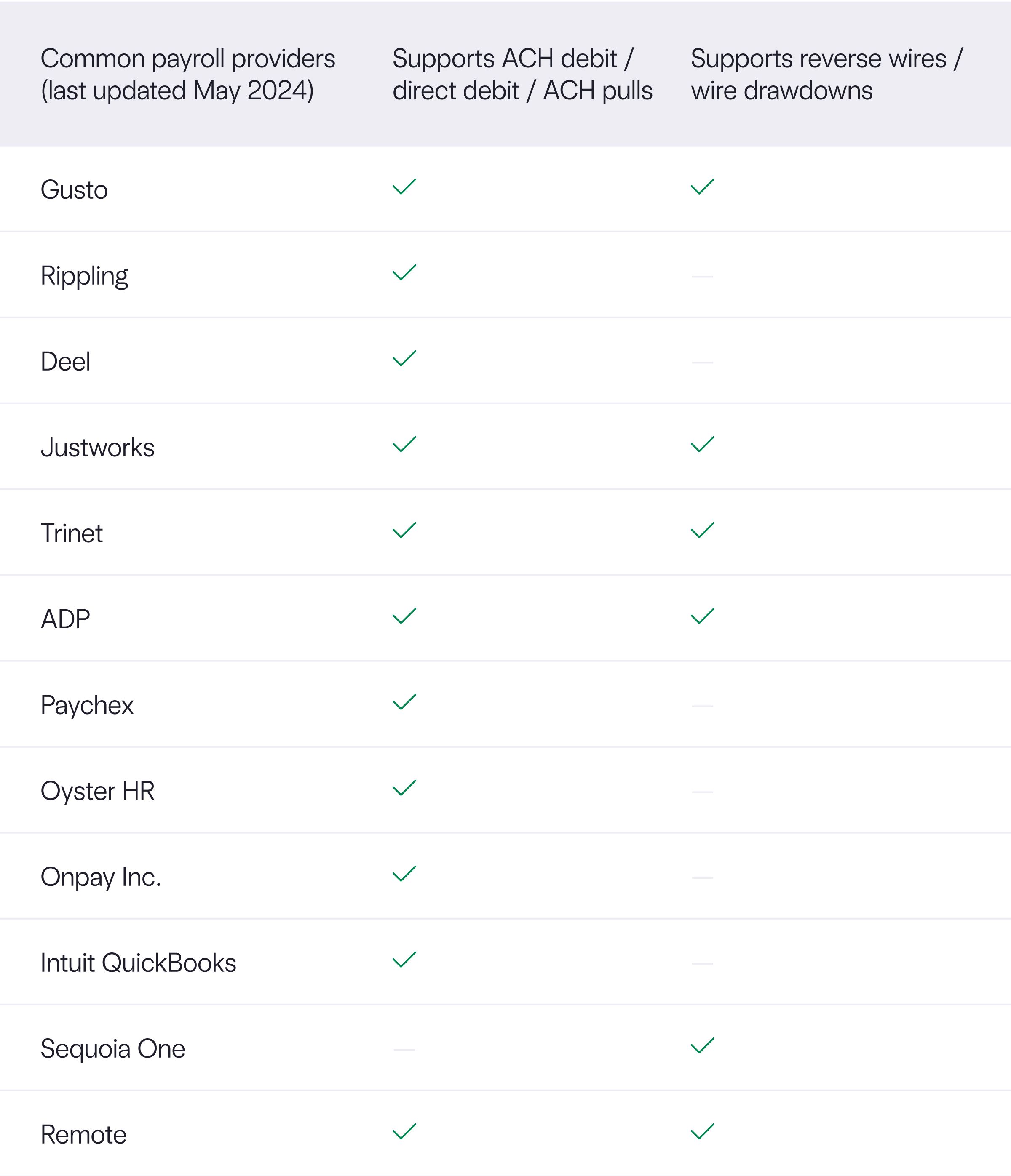Click the Deel provider name
The height and width of the screenshot is (1176, 1011).
point(65,362)
